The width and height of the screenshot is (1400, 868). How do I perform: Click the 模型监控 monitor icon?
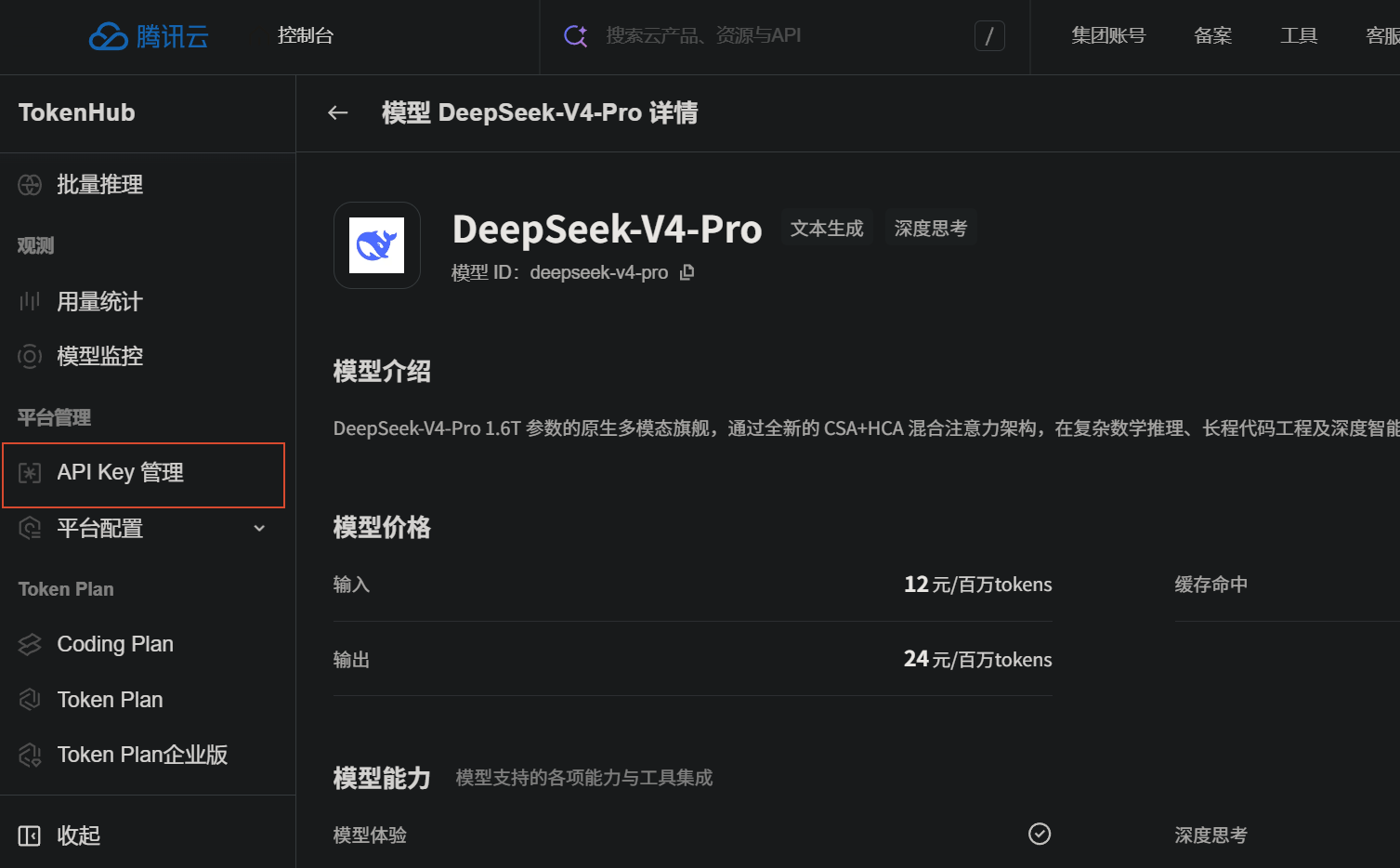(x=30, y=356)
